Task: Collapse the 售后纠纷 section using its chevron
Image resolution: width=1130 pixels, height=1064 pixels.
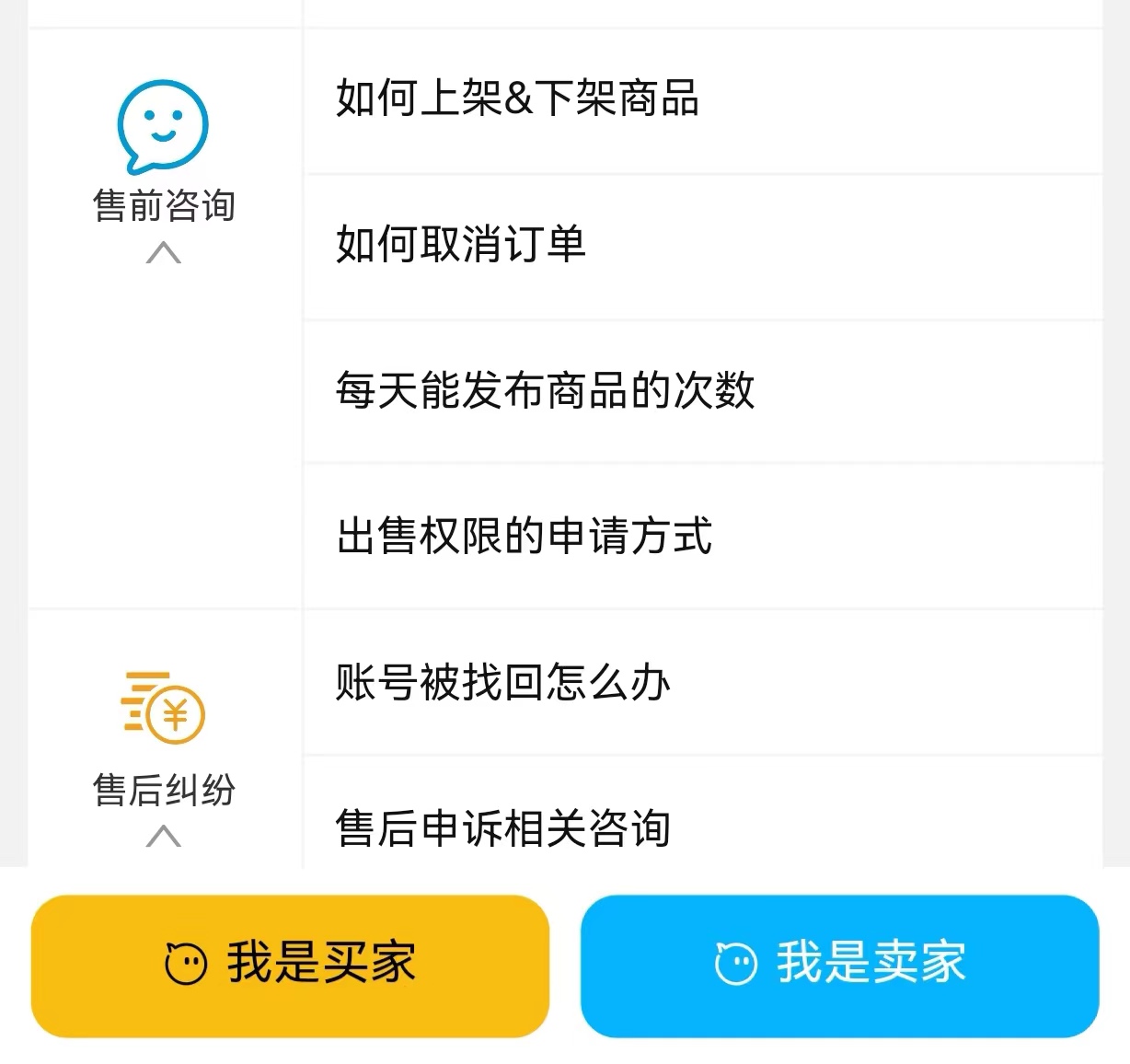Action: point(164,836)
